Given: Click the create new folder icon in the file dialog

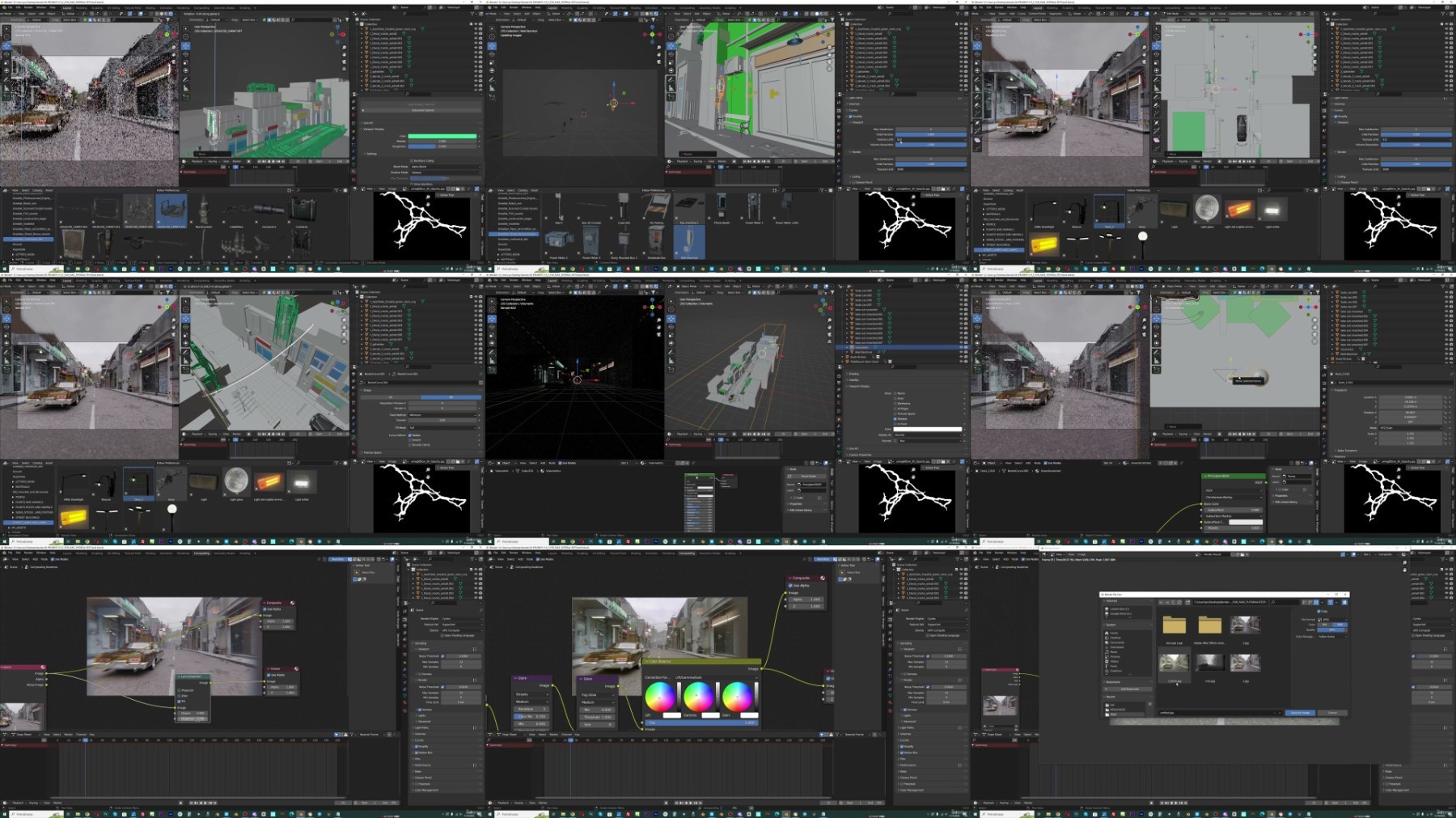Looking at the screenshot, I should point(1188,602).
